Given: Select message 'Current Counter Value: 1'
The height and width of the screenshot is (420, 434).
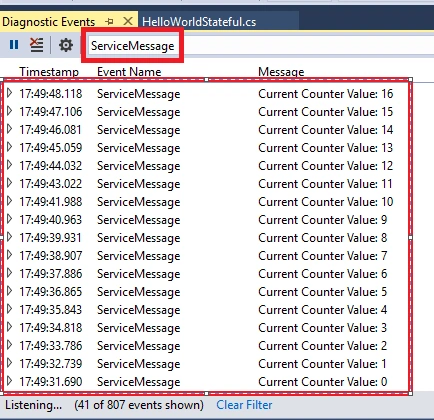Looking at the screenshot, I should (322, 364).
